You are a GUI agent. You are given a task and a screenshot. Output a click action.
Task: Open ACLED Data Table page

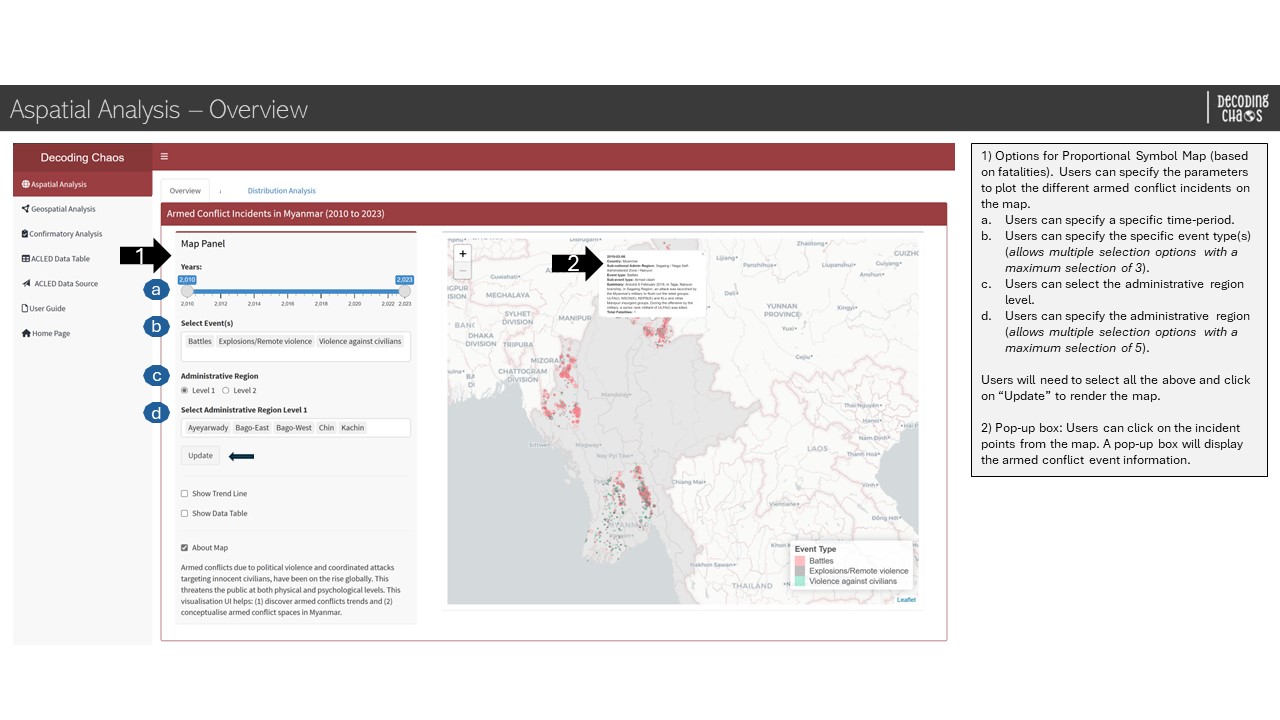coord(59,259)
